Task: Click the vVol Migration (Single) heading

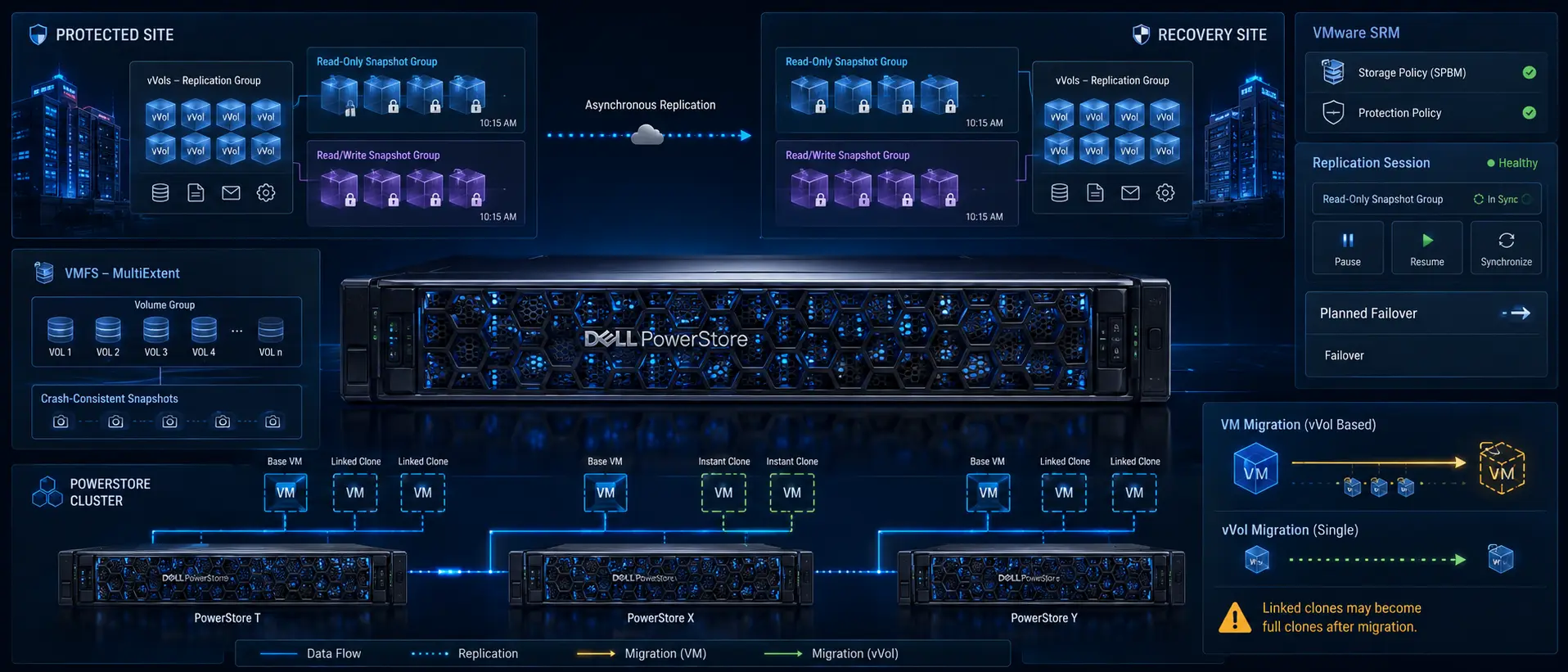Action: 1290,530
